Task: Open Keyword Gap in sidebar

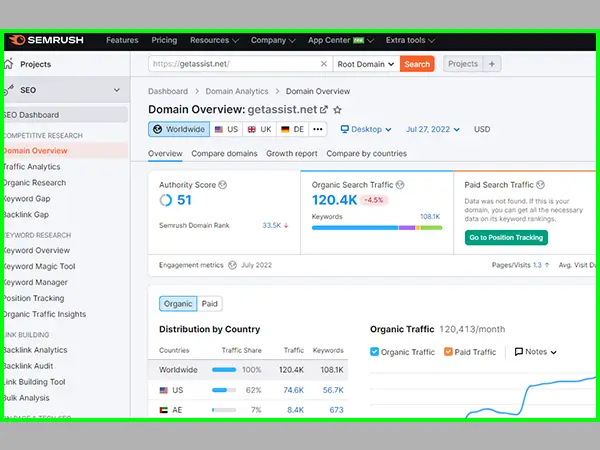Action: pos(27,199)
